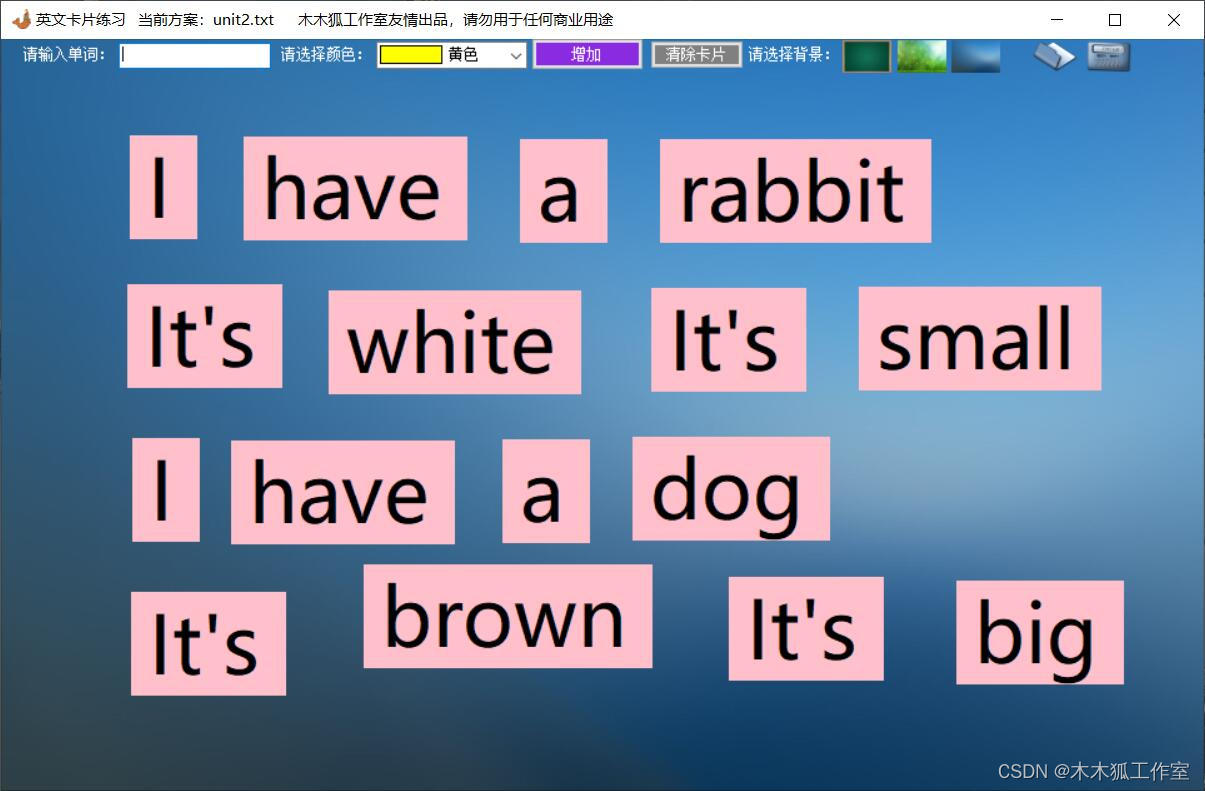Click the "It's" card before 'white'
The width and height of the screenshot is (1205, 791).
[x=205, y=336]
